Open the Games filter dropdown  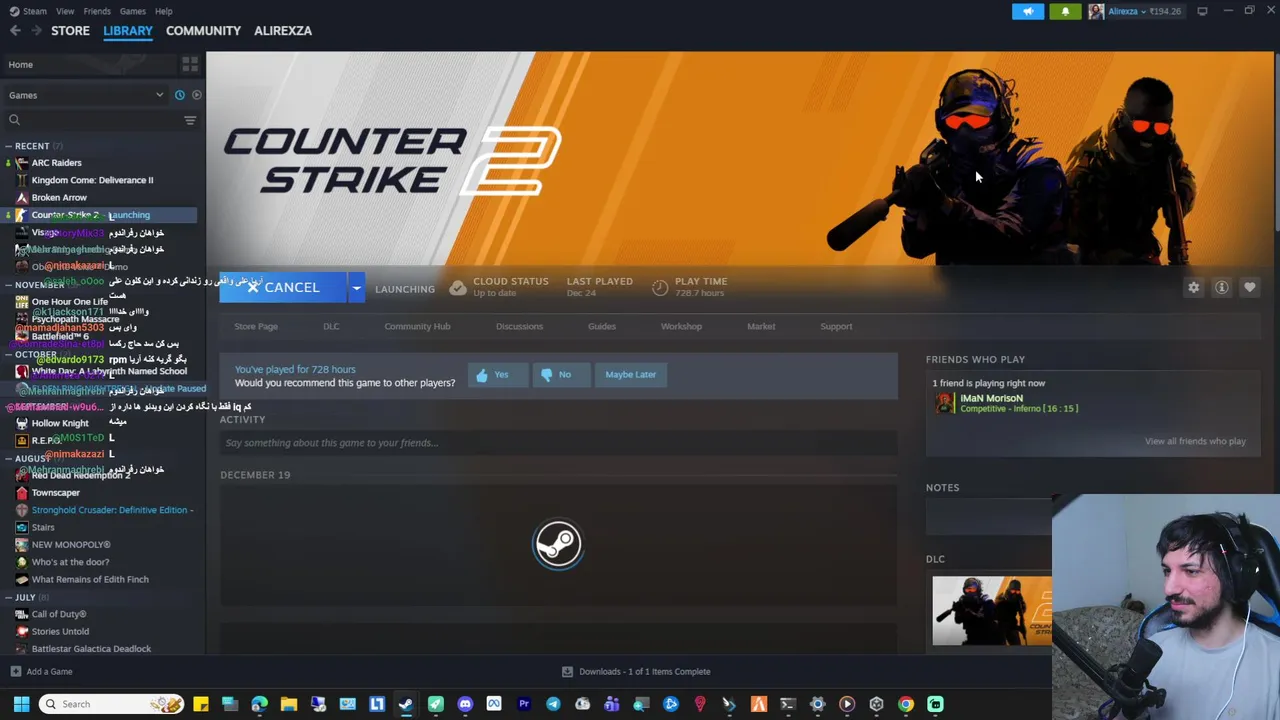point(86,95)
